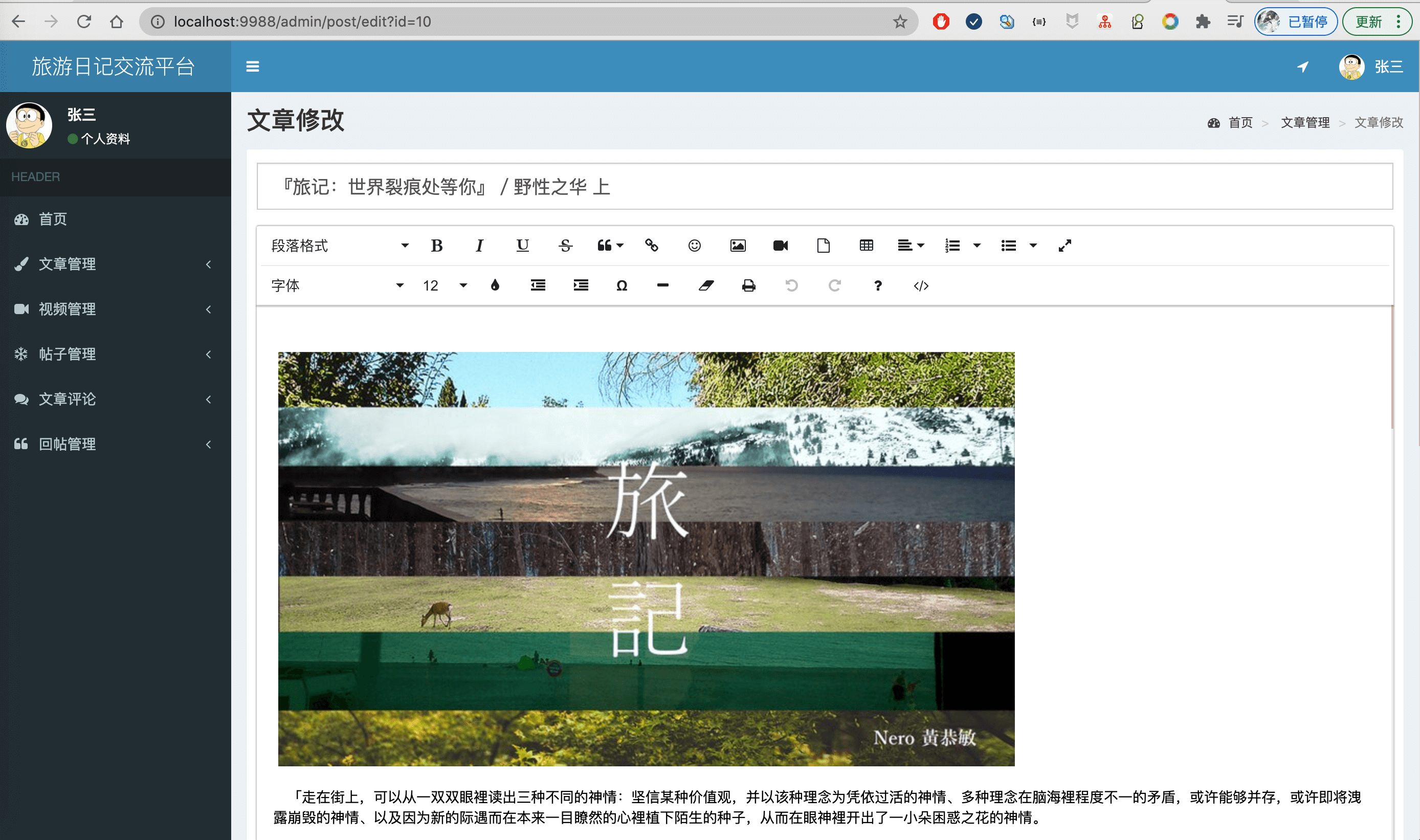Open the 张三 user menu in header

[x=1370, y=66]
